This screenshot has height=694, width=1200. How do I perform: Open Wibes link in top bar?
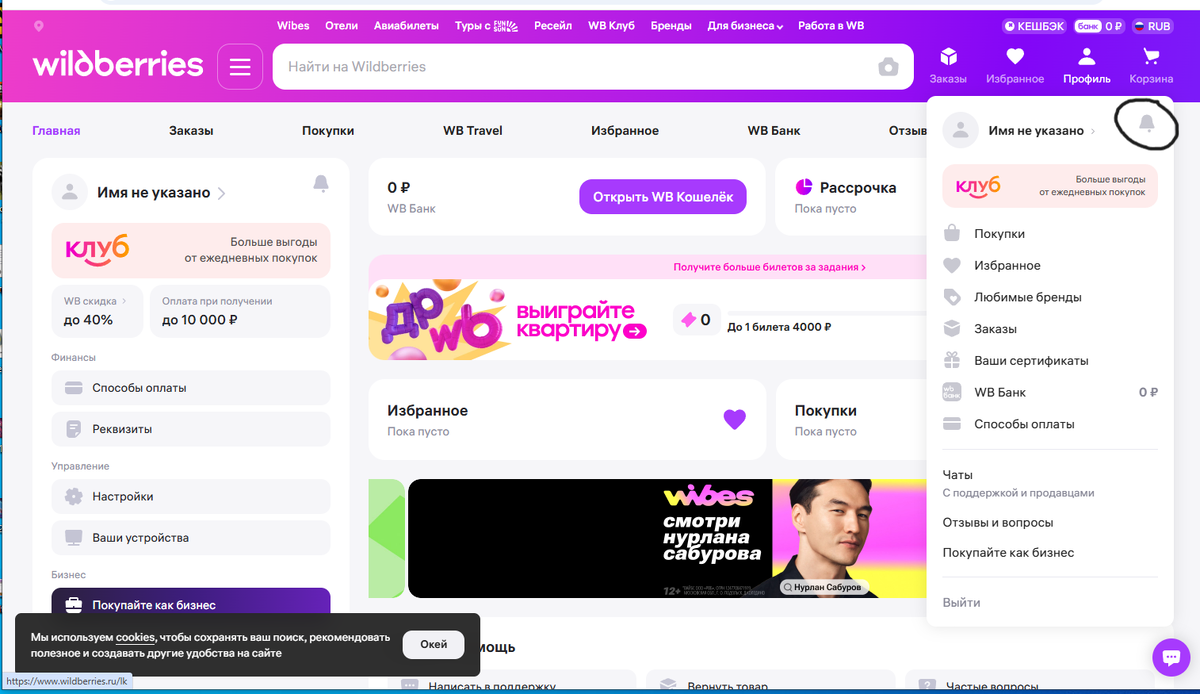(x=293, y=26)
